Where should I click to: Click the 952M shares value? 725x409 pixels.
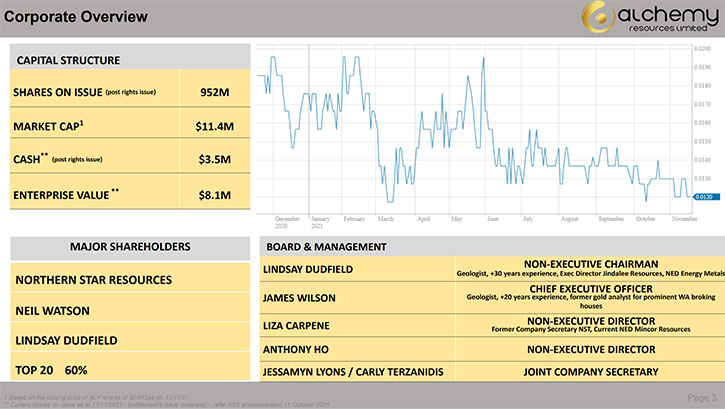(x=215, y=92)
